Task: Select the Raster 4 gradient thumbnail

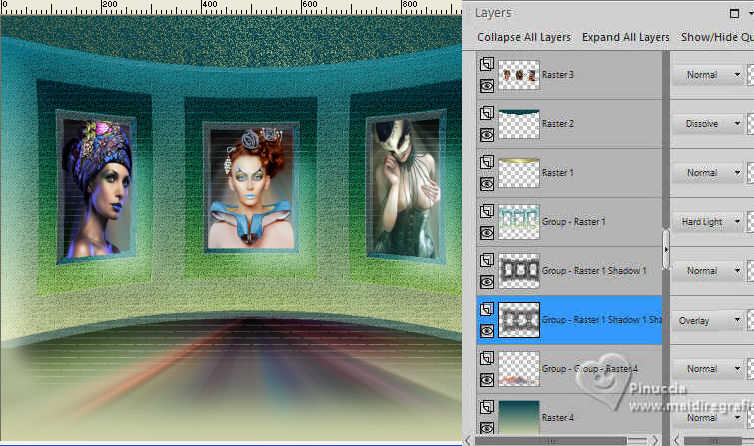Action: [519, 418]
